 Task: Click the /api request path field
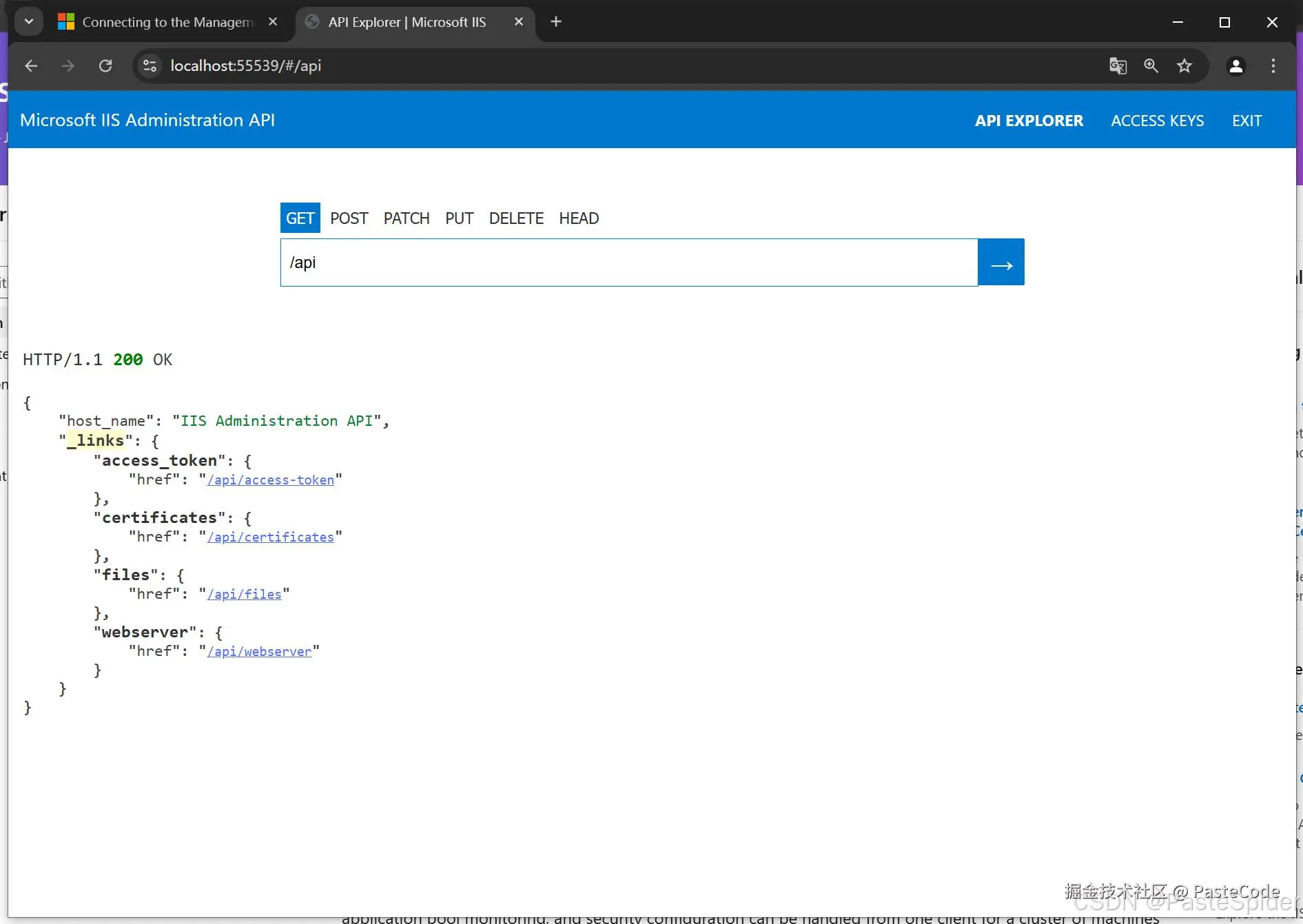pos(629,263)
